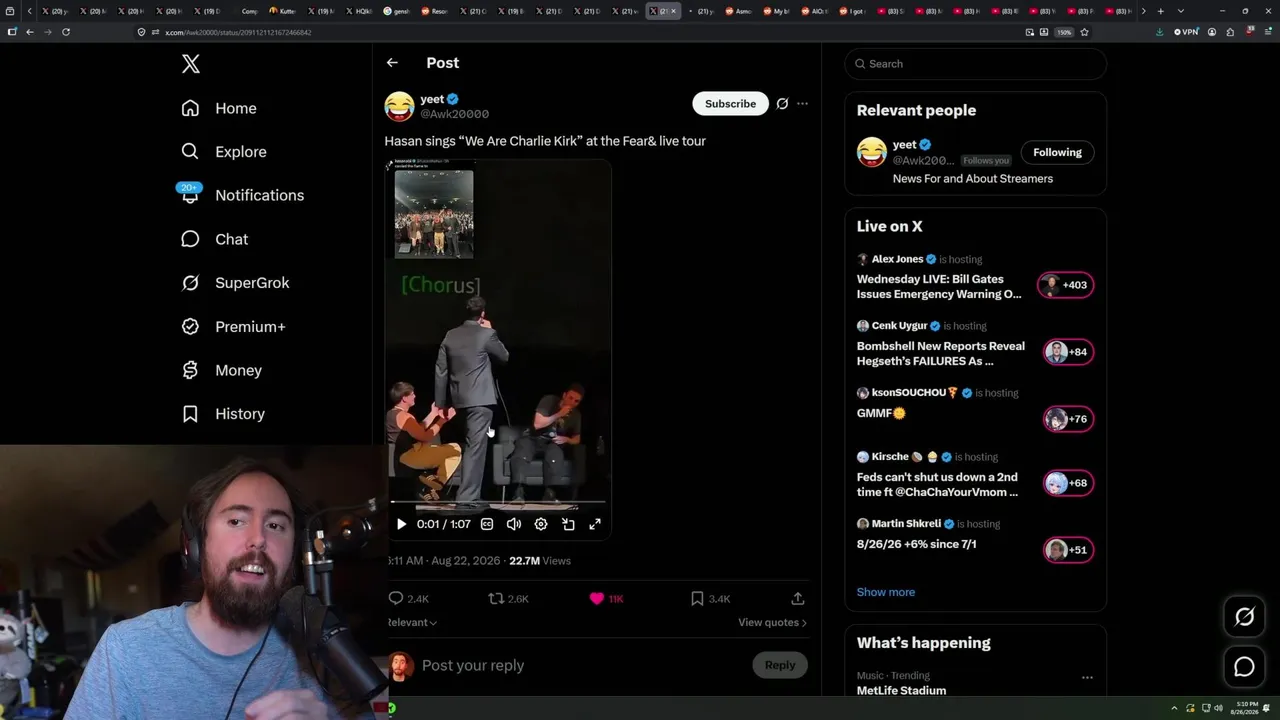The image size is (1280, 720).
Task: Open Martin Shkreli's 8/26/26 live space
Action: (916, 544)
